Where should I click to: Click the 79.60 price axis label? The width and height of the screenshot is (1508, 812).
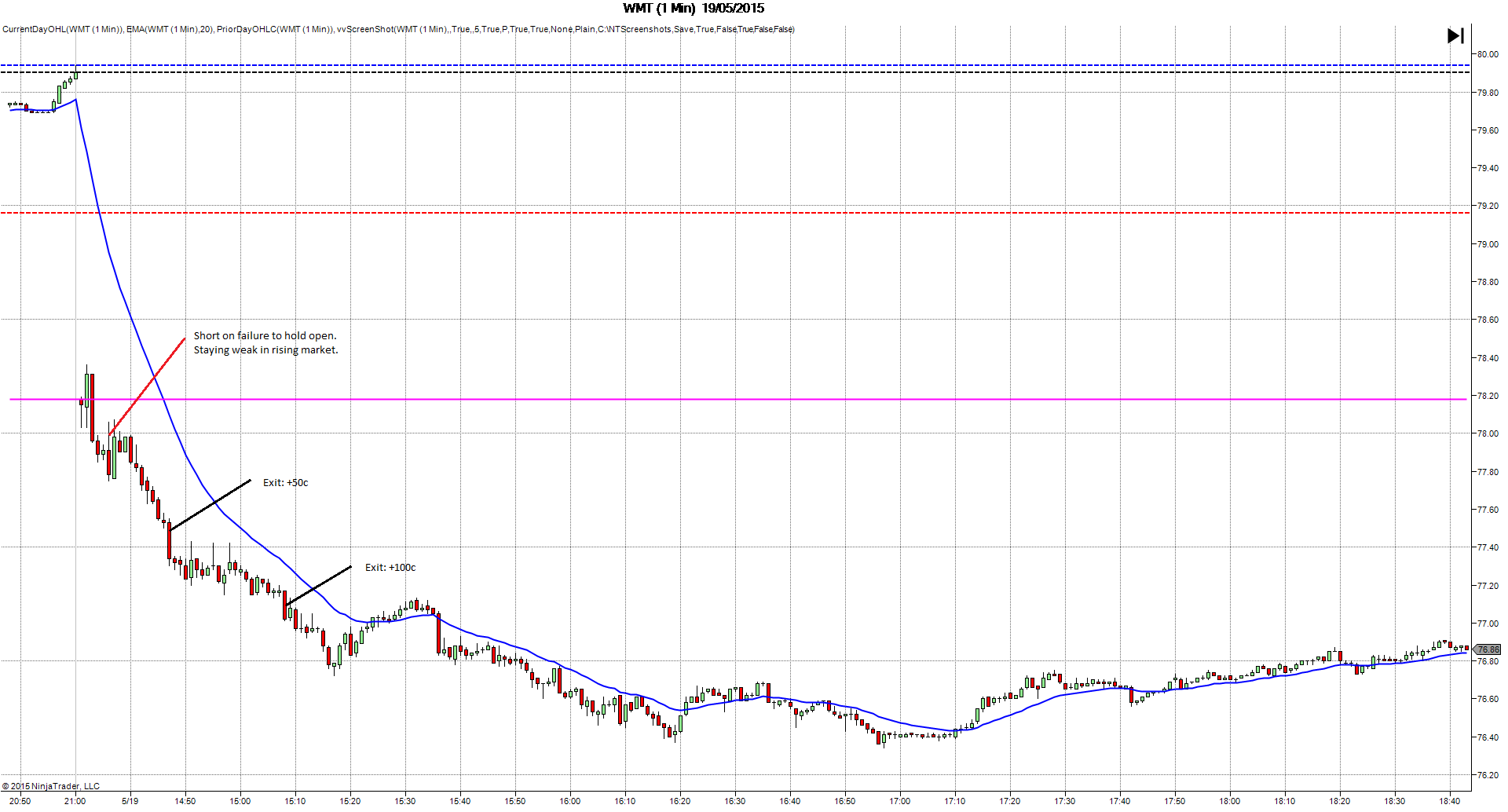pos(1488,130)
